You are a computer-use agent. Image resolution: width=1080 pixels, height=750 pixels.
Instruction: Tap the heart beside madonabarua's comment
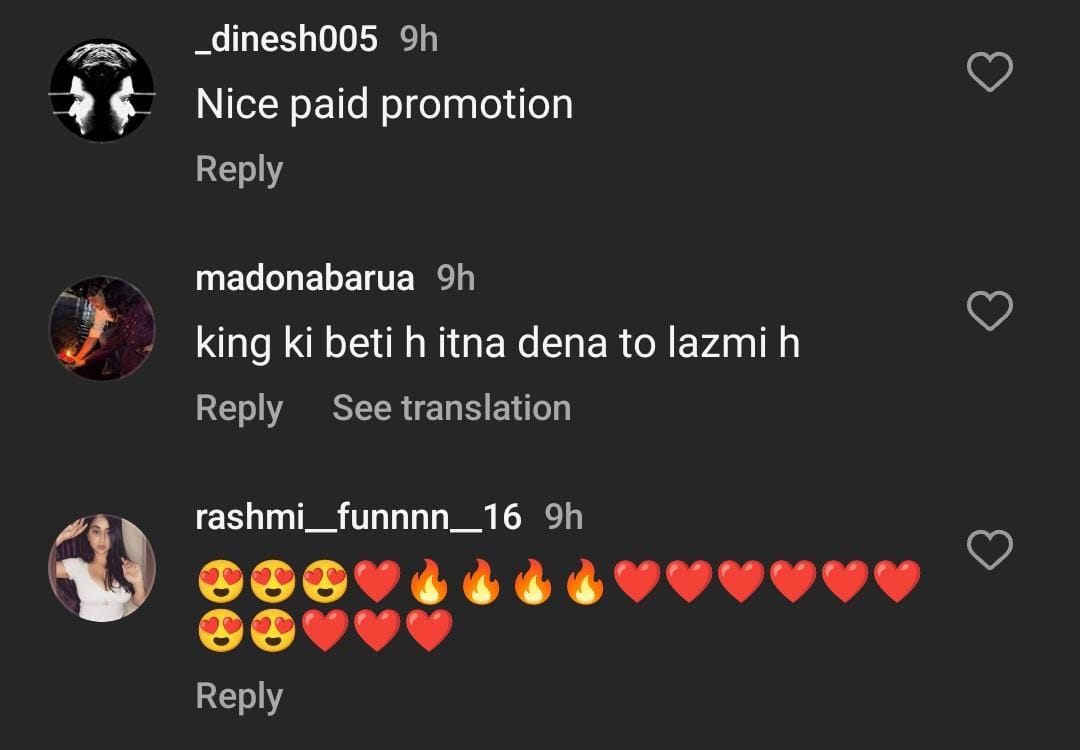[x=990, y=312]
